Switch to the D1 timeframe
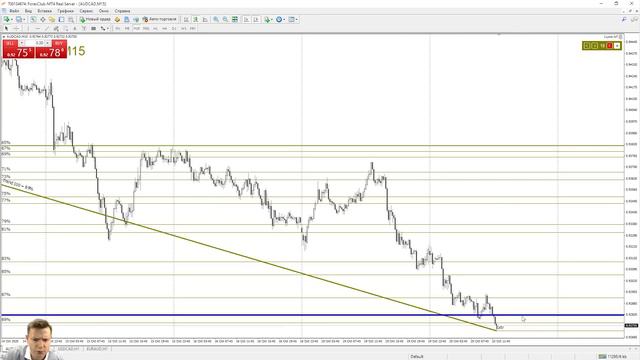 (x=174, y=29)
